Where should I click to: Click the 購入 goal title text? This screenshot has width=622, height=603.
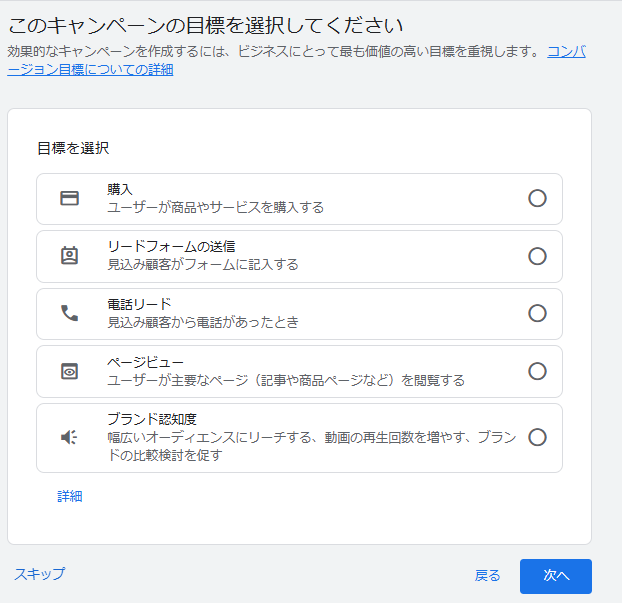tap(120, 190)
